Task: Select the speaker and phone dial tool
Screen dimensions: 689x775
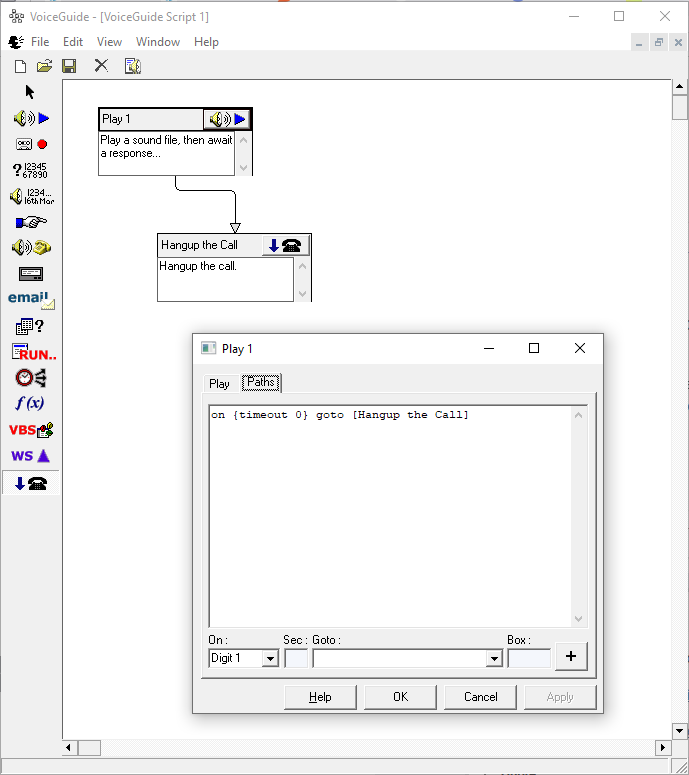Action: (31, 248)
